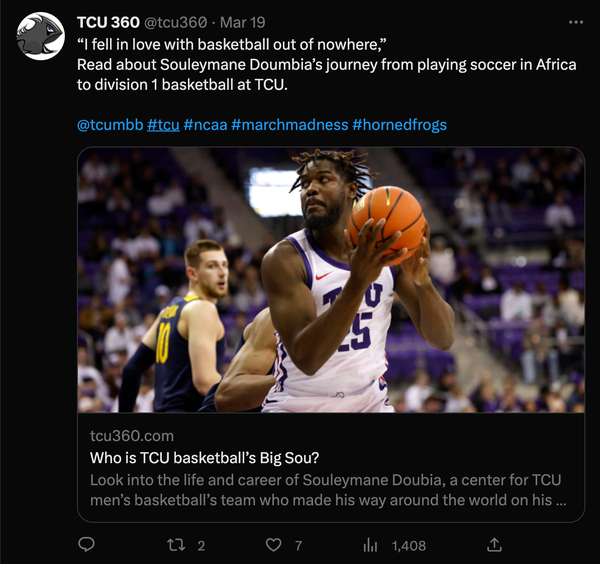Click the reply speech bubble icon
Image resolution: width=600 pixels, height=564 pixels.
tap(87, 545)
